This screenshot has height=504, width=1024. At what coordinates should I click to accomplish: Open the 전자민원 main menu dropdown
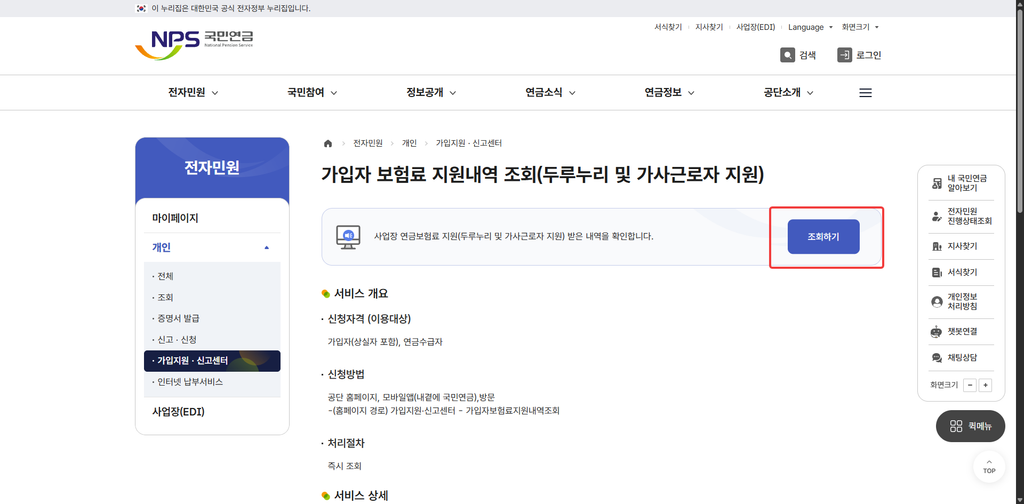[x=193, y=93]
